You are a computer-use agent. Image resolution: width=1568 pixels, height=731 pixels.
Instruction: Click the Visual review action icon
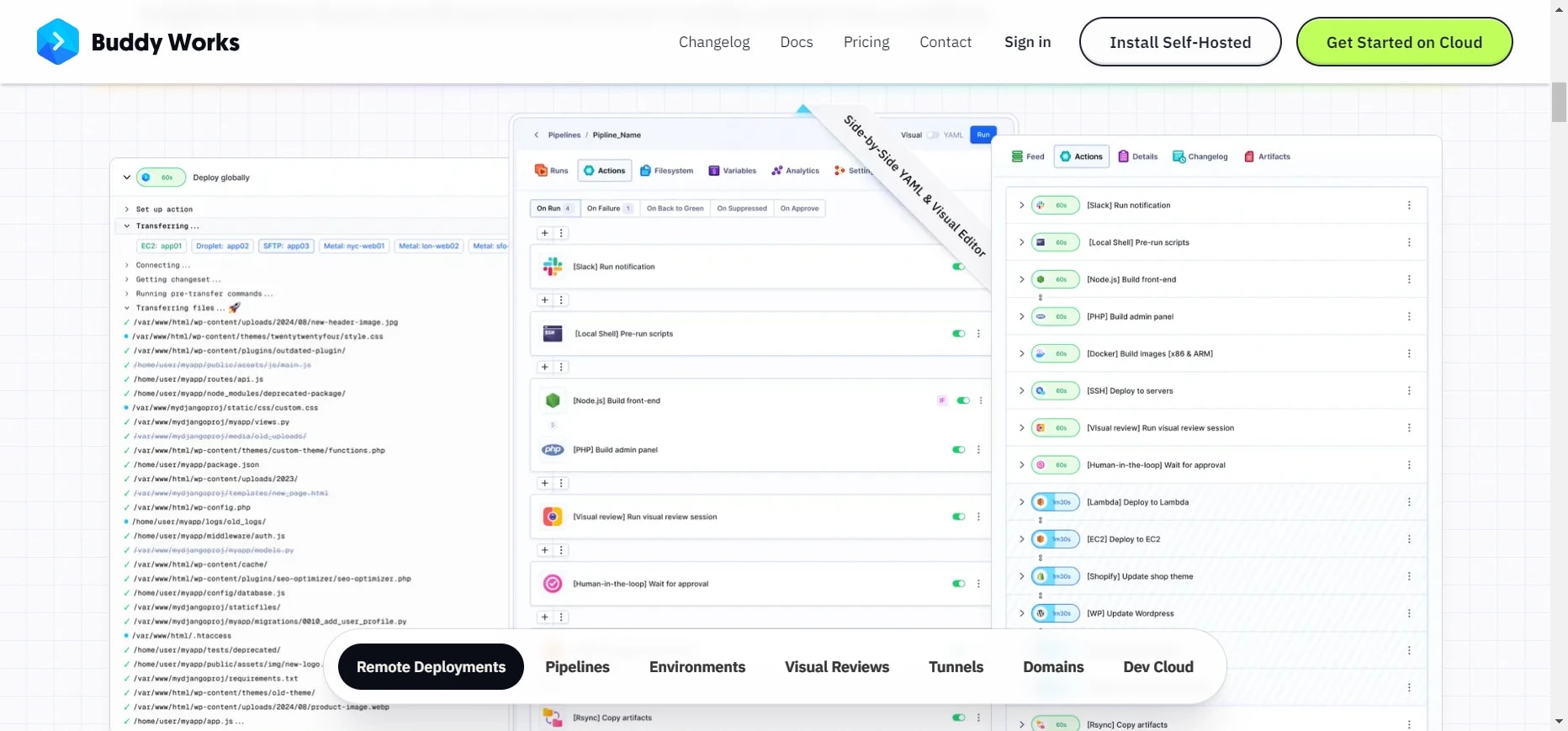[553, 516]
